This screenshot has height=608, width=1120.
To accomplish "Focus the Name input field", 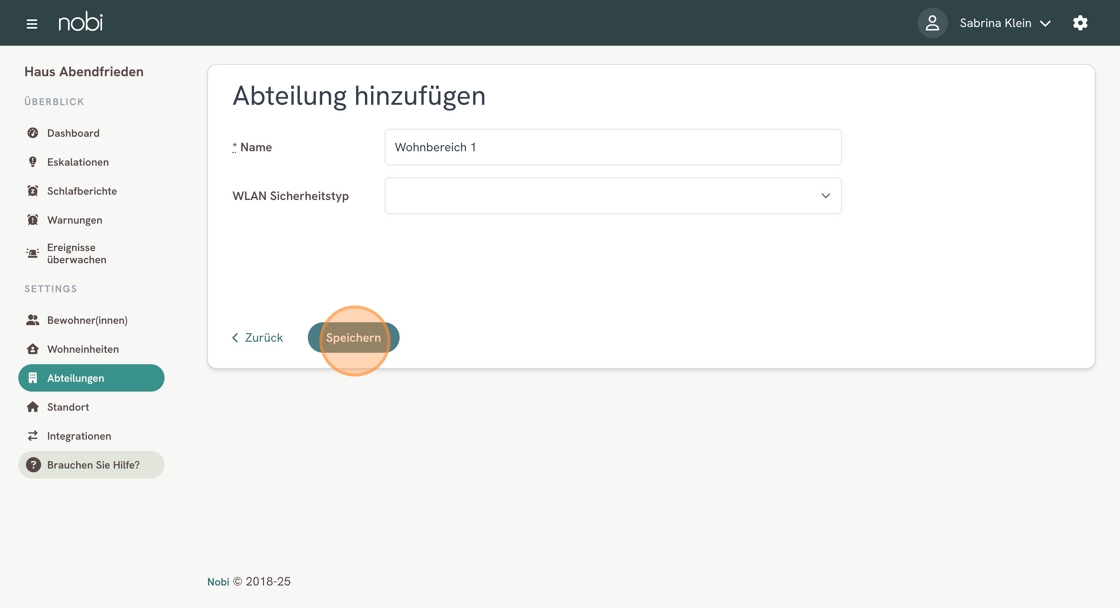I will tap(613, 147).
